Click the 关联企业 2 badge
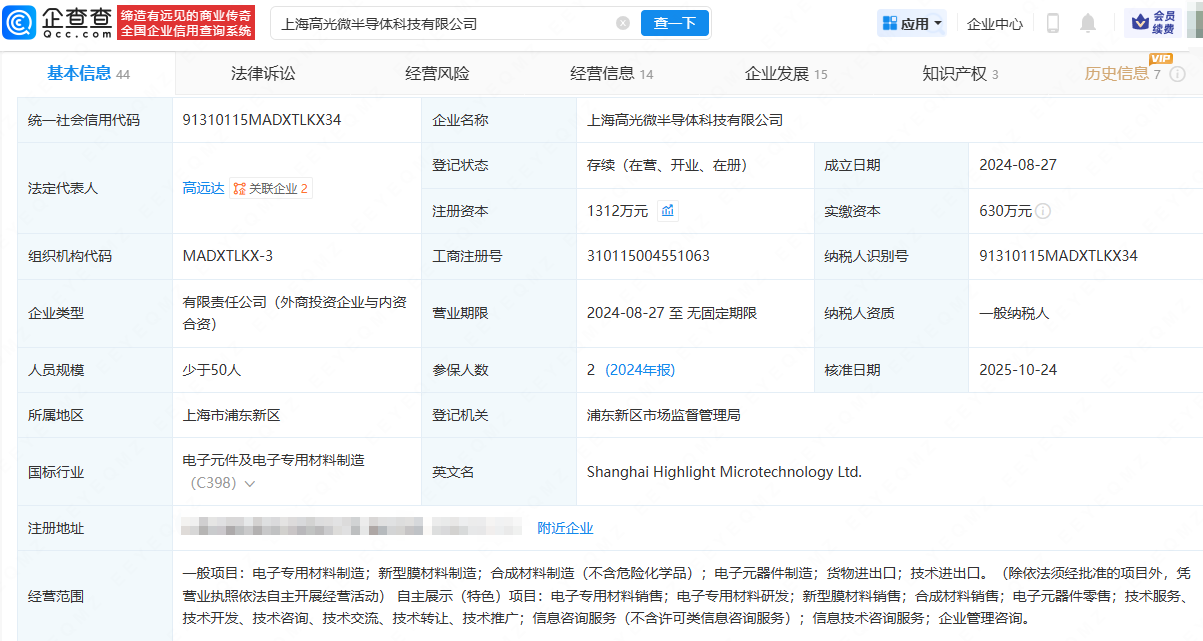This screenshot has height=641, width=1203. tap(271, 188)
